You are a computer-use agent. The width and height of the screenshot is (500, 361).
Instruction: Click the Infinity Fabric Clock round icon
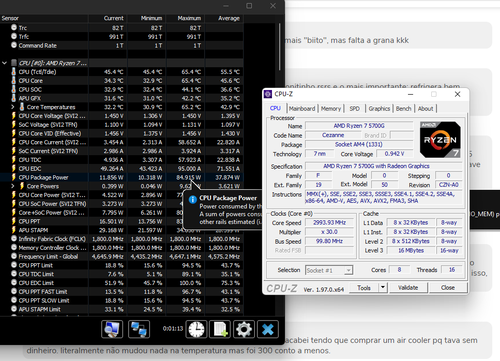[14, 239]
